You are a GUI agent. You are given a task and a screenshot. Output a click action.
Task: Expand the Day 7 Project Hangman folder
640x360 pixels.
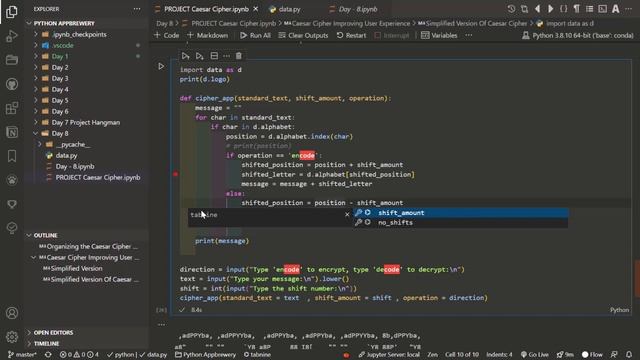(x=86, y=122)
